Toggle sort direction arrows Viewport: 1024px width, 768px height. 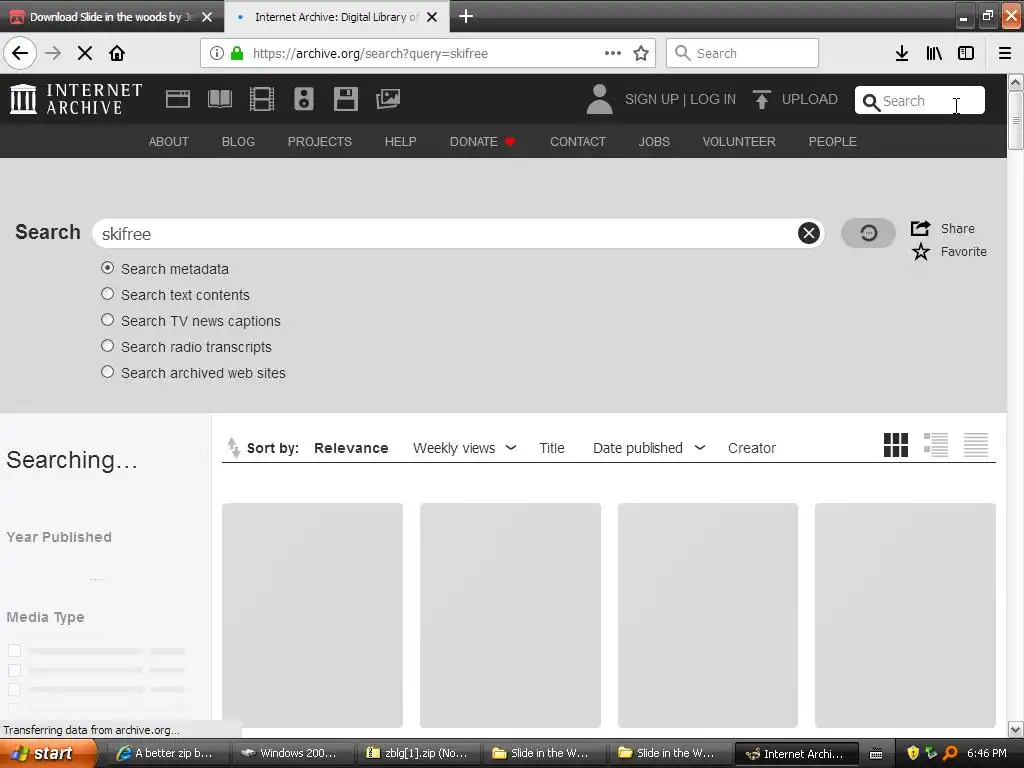pos(233,447)
